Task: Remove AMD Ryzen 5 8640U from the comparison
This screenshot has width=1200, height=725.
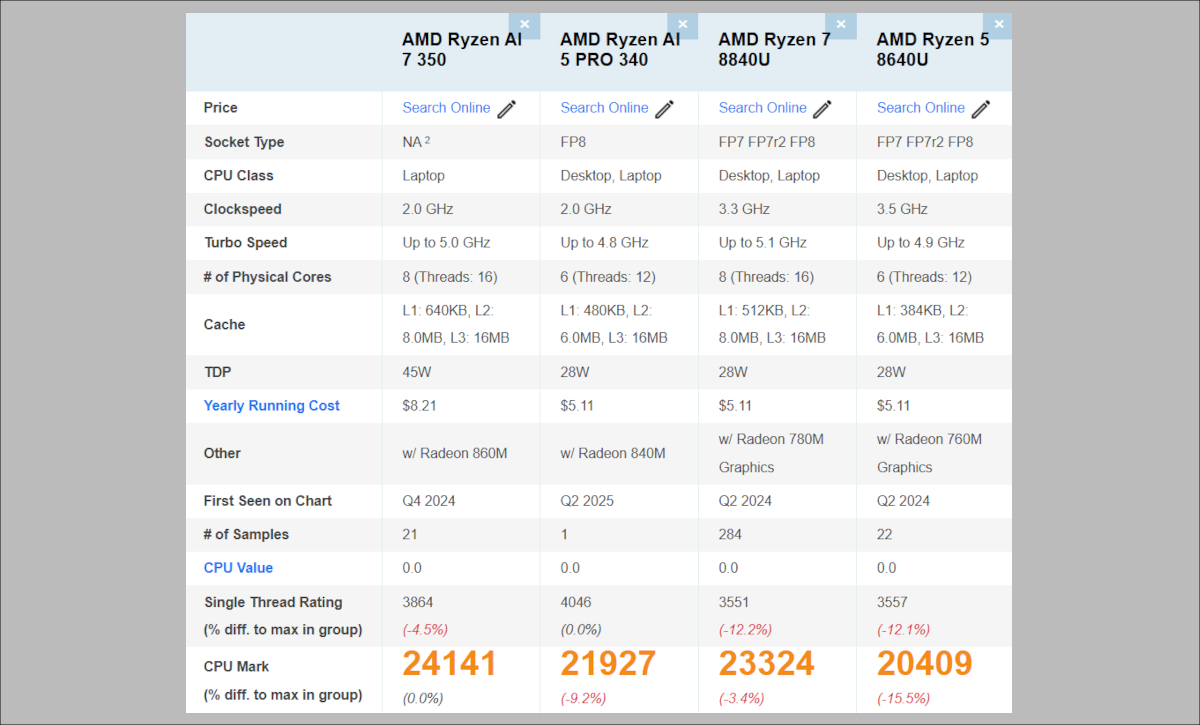Action: [998, 24]
